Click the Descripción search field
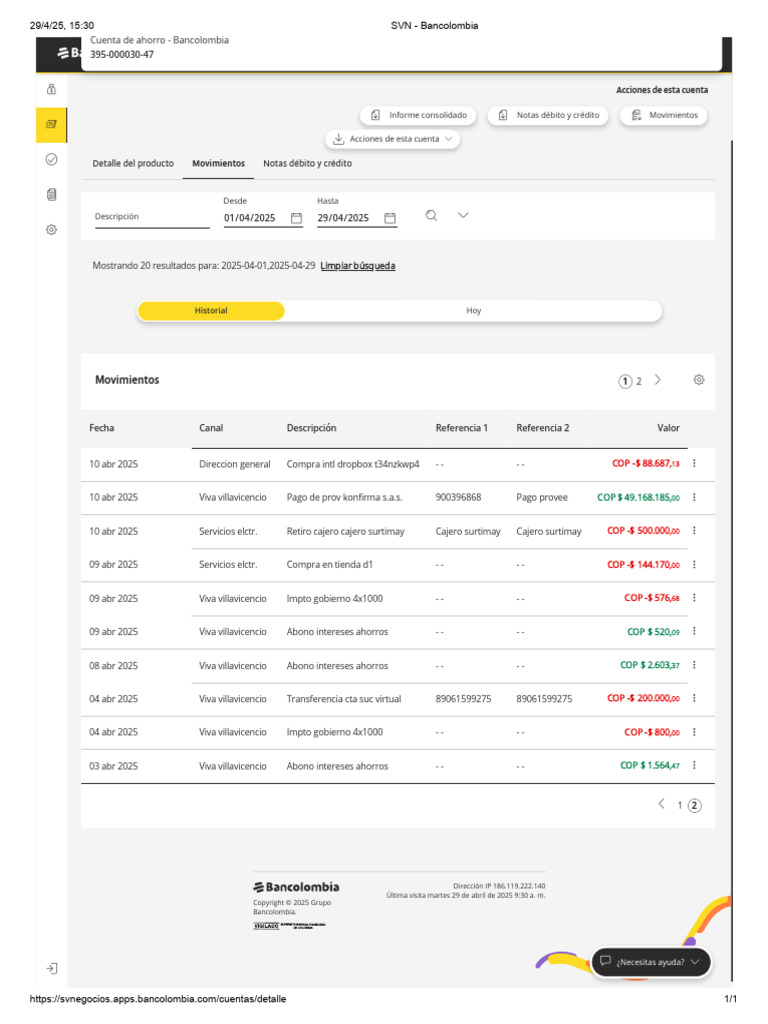Image resolution: width=768 pixels, height=1024 pixels. click(x=151, y=217)
